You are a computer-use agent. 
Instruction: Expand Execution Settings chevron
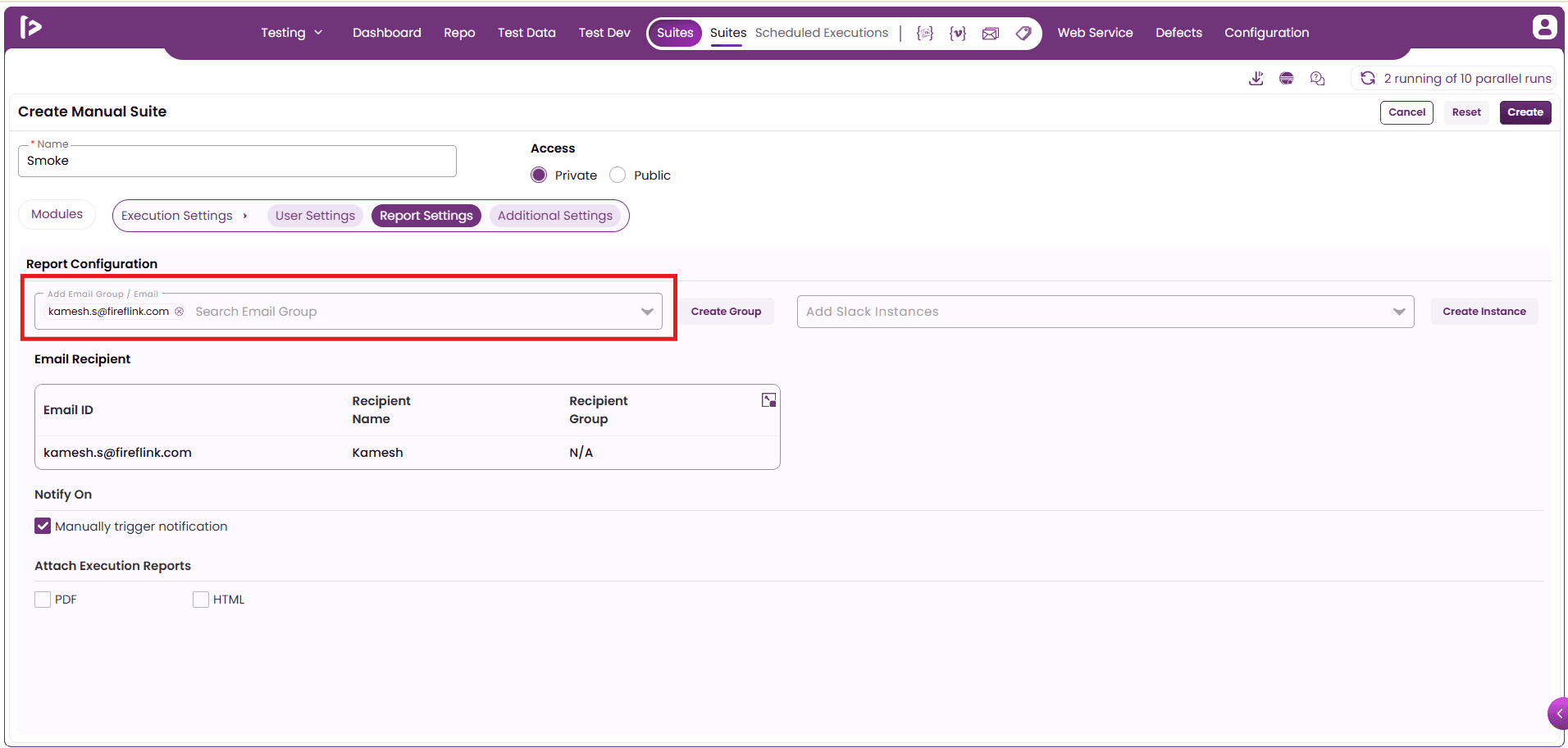(x=245, y=216)
